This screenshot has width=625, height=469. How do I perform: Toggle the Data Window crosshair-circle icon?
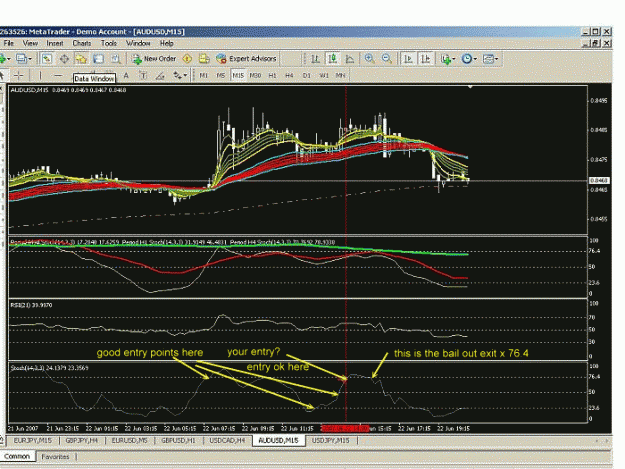64,59
